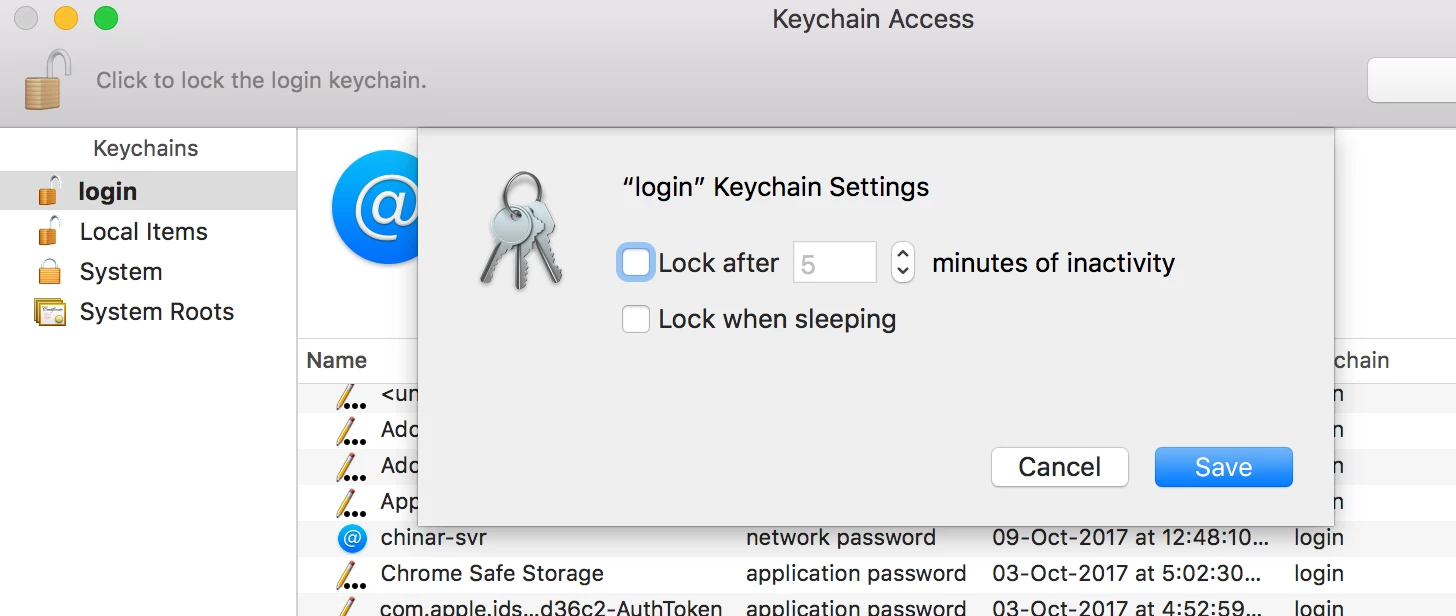Click the Local Items padlock icon
The width and height of the screenshot is (1456, 616).
(49, 231)
